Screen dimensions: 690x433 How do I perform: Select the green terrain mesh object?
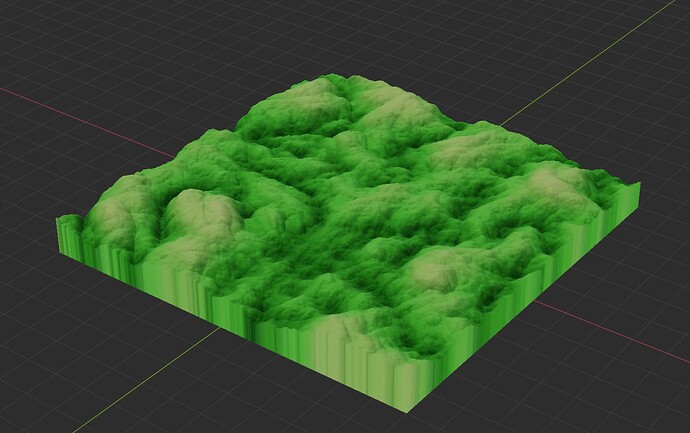[348, 242]
